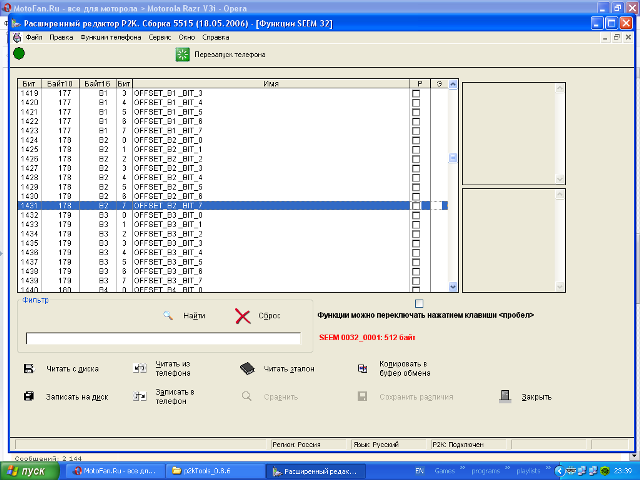The image size is (640, 480).
Task: Toggle P checkbox for OFFSET_B2_BIT_0
Action: click(416, 140)
